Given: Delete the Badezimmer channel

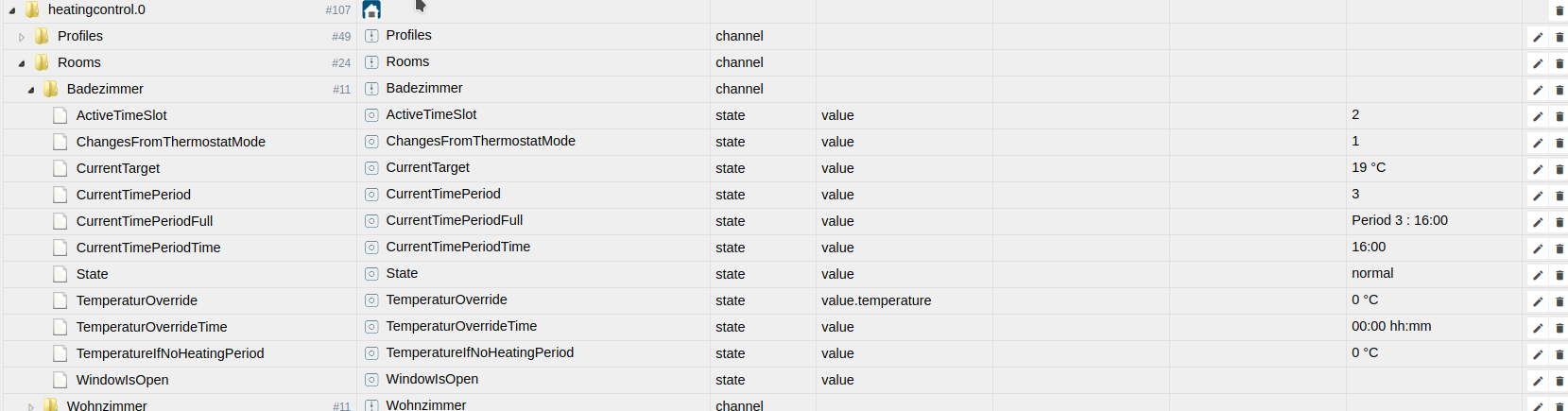Looking at the screenshot, I should (1559, 90).
